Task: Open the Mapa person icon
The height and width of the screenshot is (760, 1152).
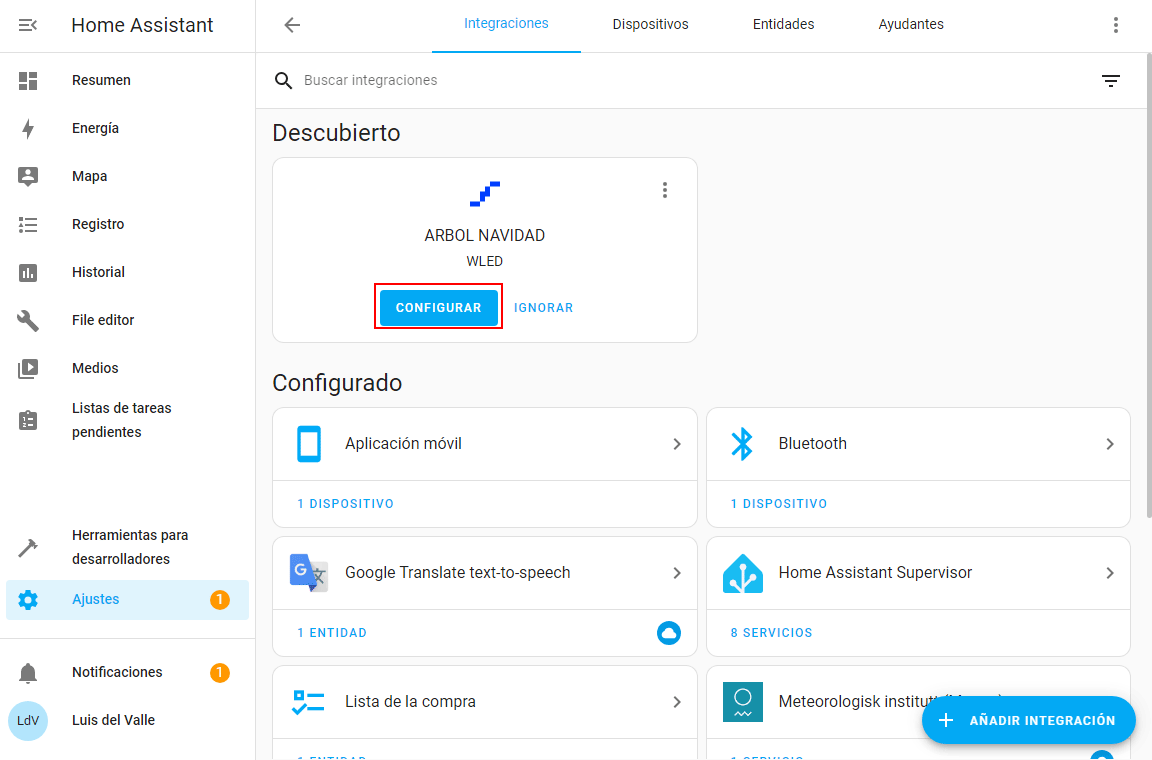Action: click(x=28, y=176)
